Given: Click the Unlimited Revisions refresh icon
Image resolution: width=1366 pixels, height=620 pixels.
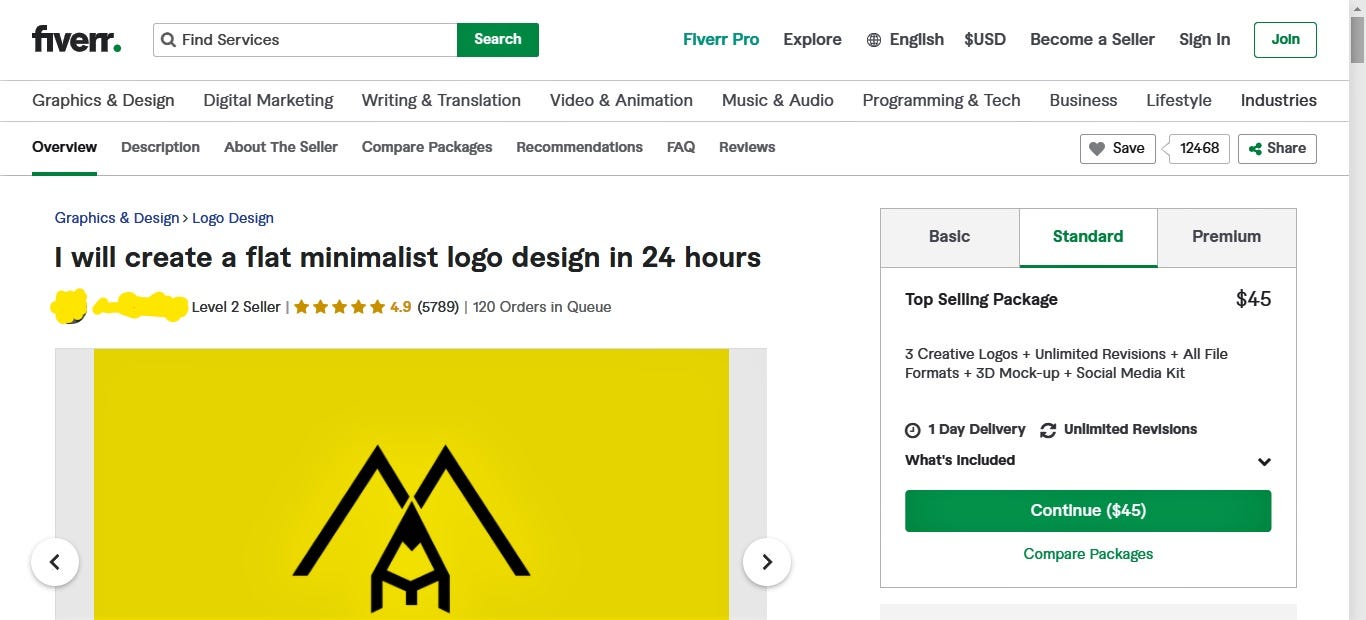Looking at the screenshot, I should coord(1047,429).
